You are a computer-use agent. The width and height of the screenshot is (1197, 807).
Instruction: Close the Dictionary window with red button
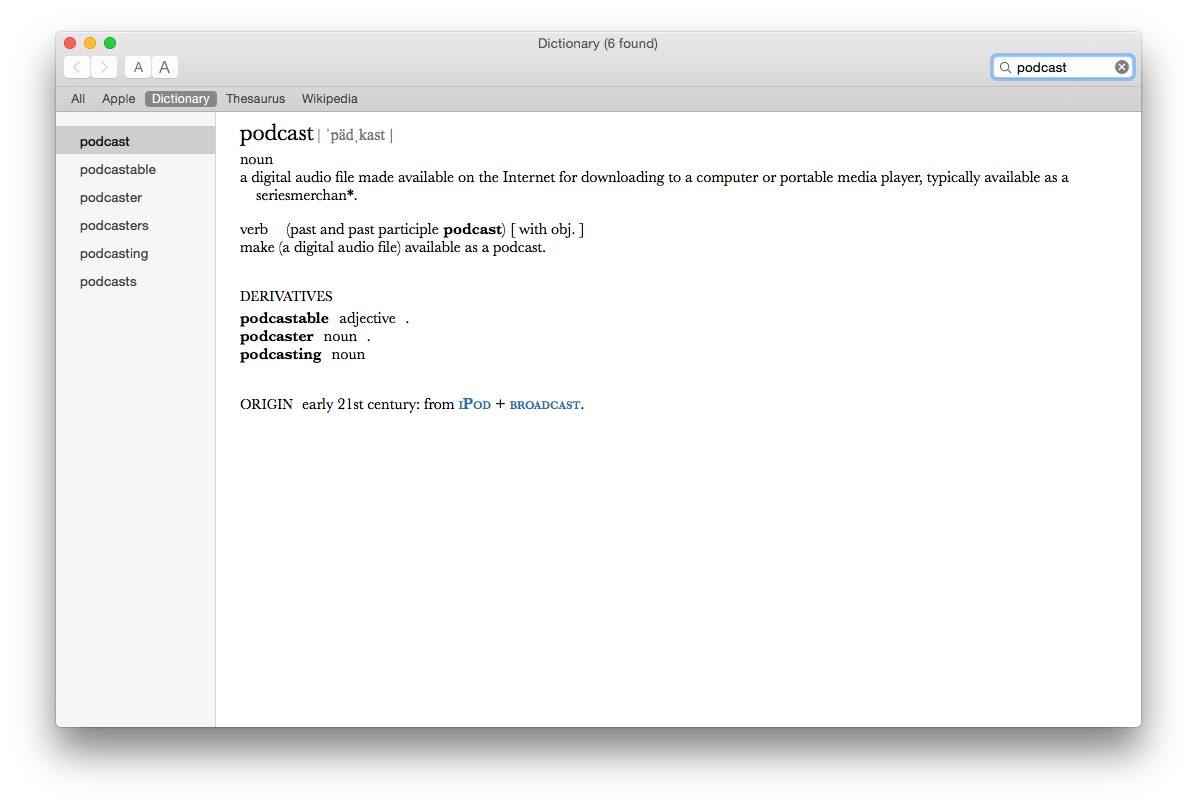[x=70, y=44]
